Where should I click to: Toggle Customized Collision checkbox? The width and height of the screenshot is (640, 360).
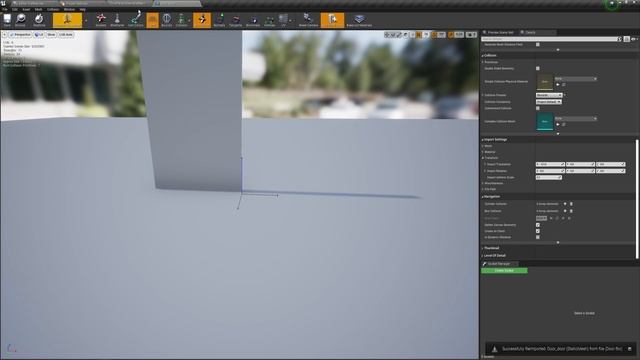click(x=538, y=108)
